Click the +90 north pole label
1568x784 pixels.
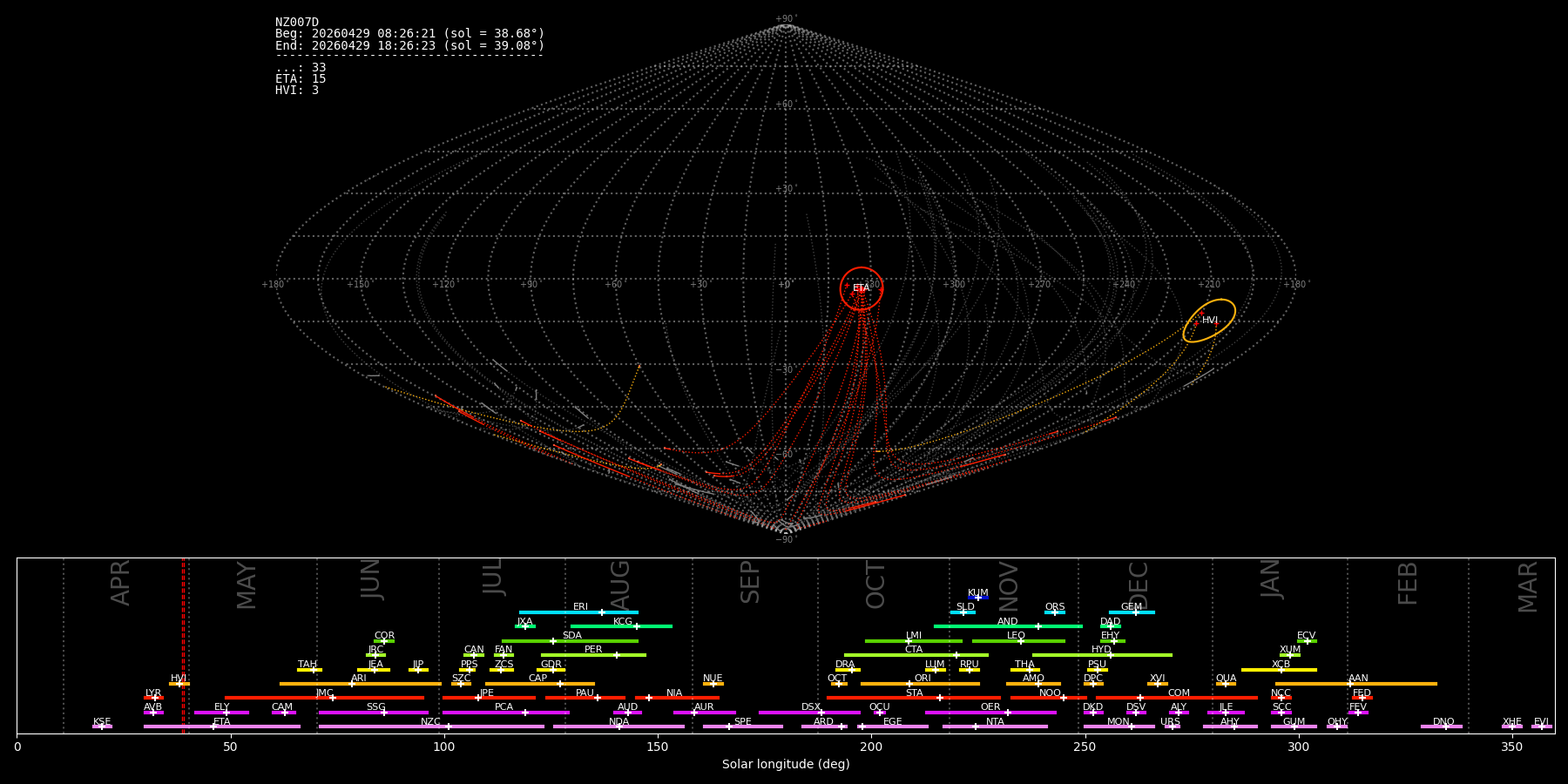(x=785, y=19)
